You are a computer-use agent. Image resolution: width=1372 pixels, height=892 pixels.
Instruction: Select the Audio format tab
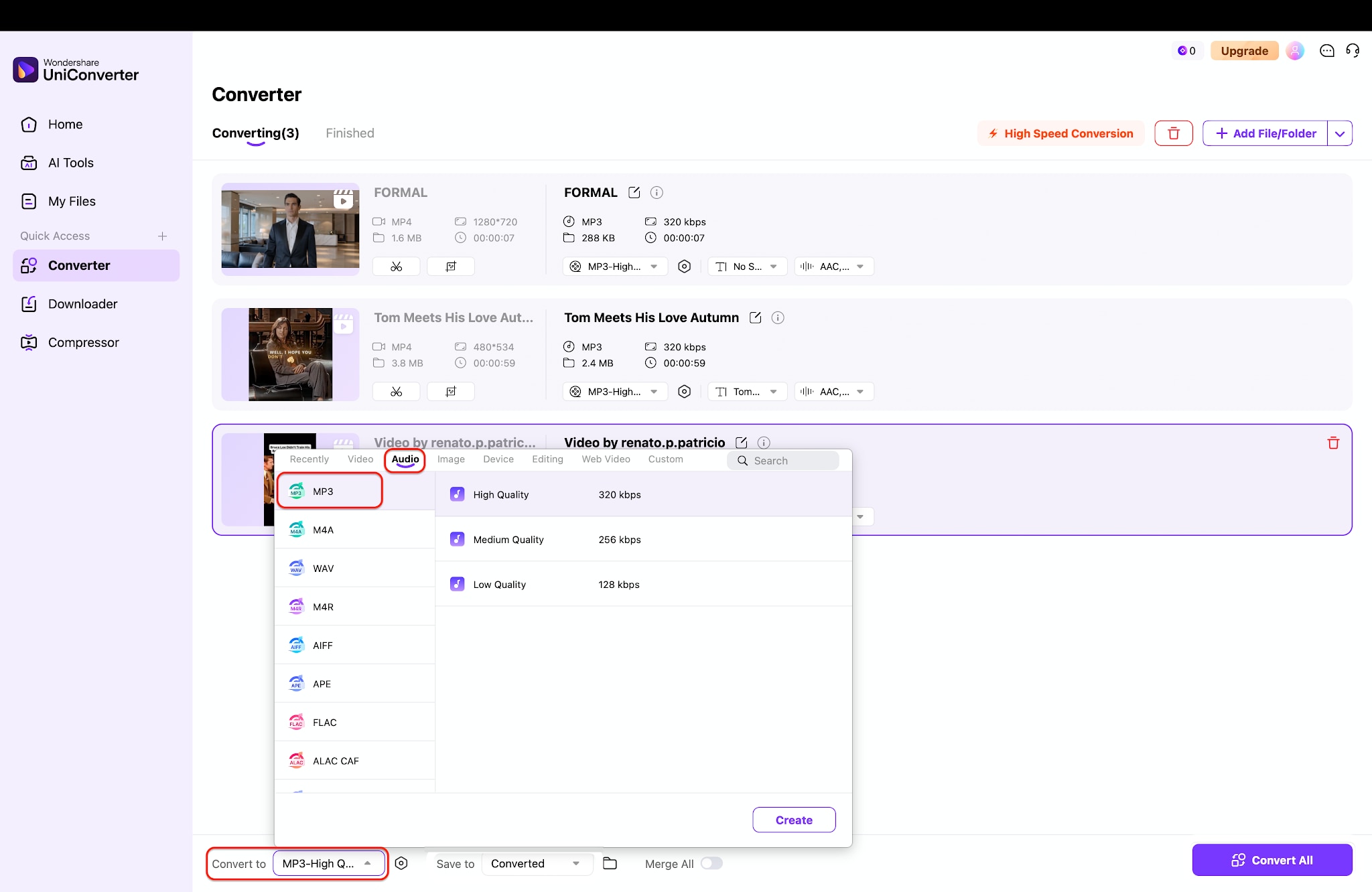pyautogui.click(x=405, y=459)
